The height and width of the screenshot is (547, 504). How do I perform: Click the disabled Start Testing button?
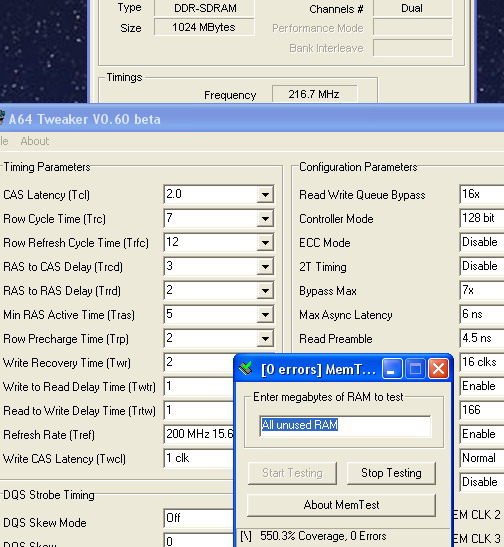pos(292,473)
